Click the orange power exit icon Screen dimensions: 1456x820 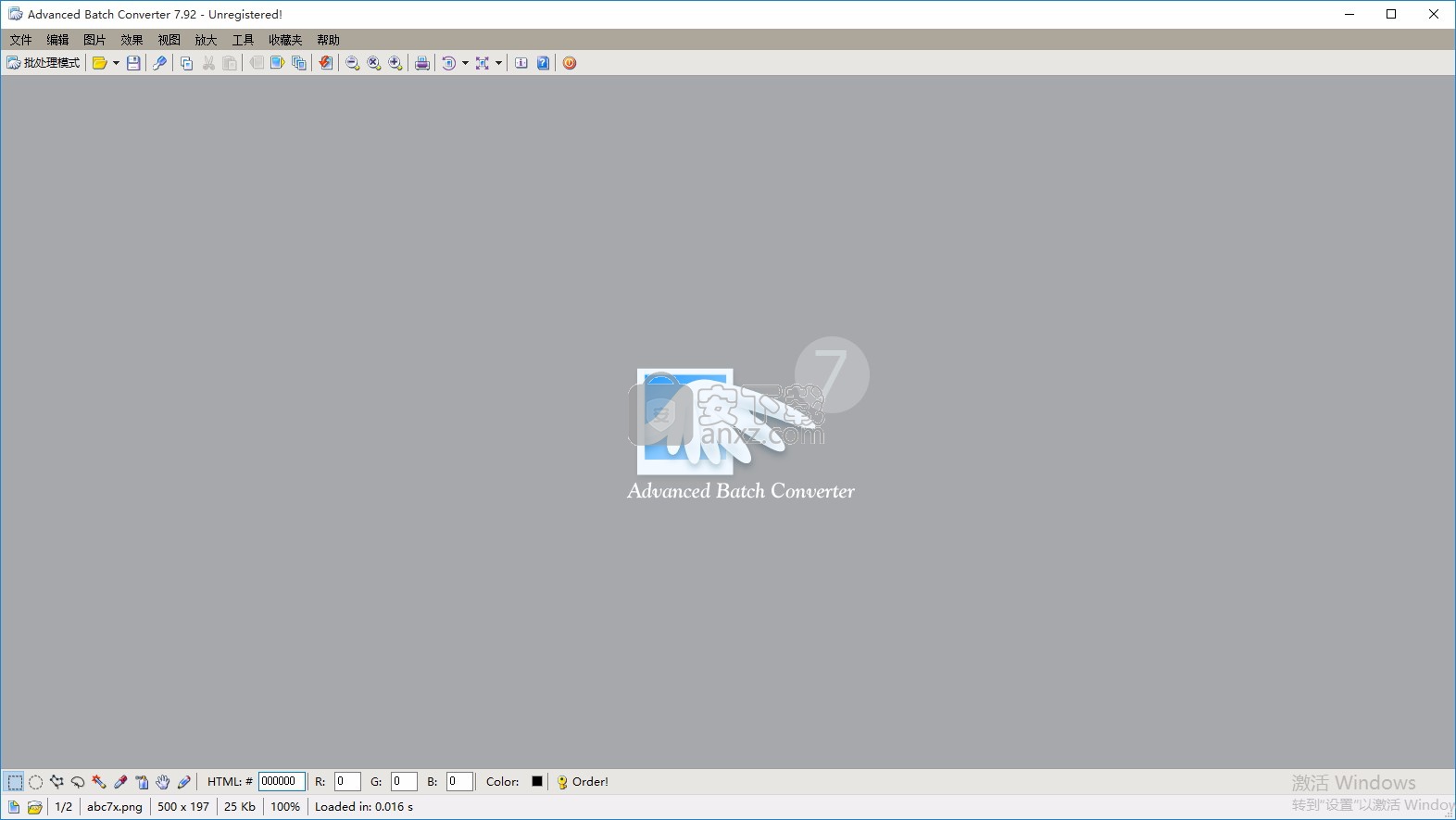(x=570, y=63)
